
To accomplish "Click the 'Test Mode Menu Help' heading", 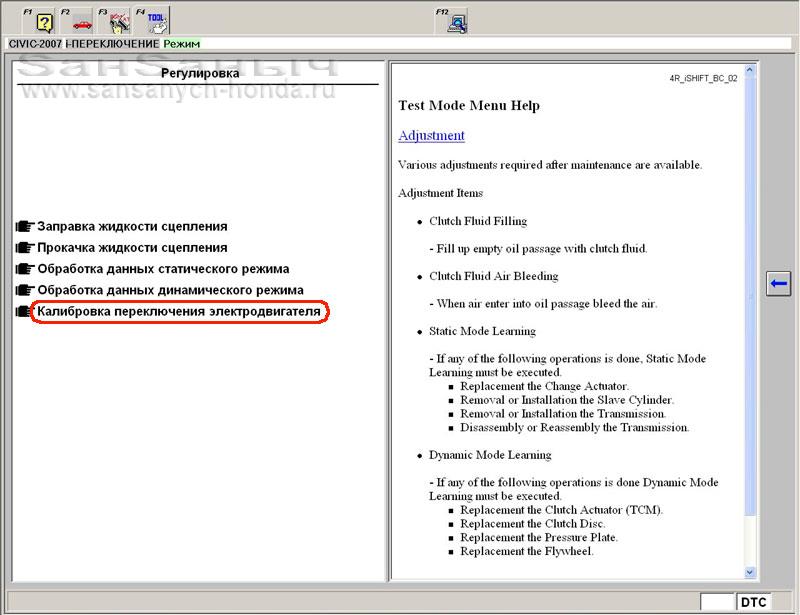I will (x=469, y=106).
